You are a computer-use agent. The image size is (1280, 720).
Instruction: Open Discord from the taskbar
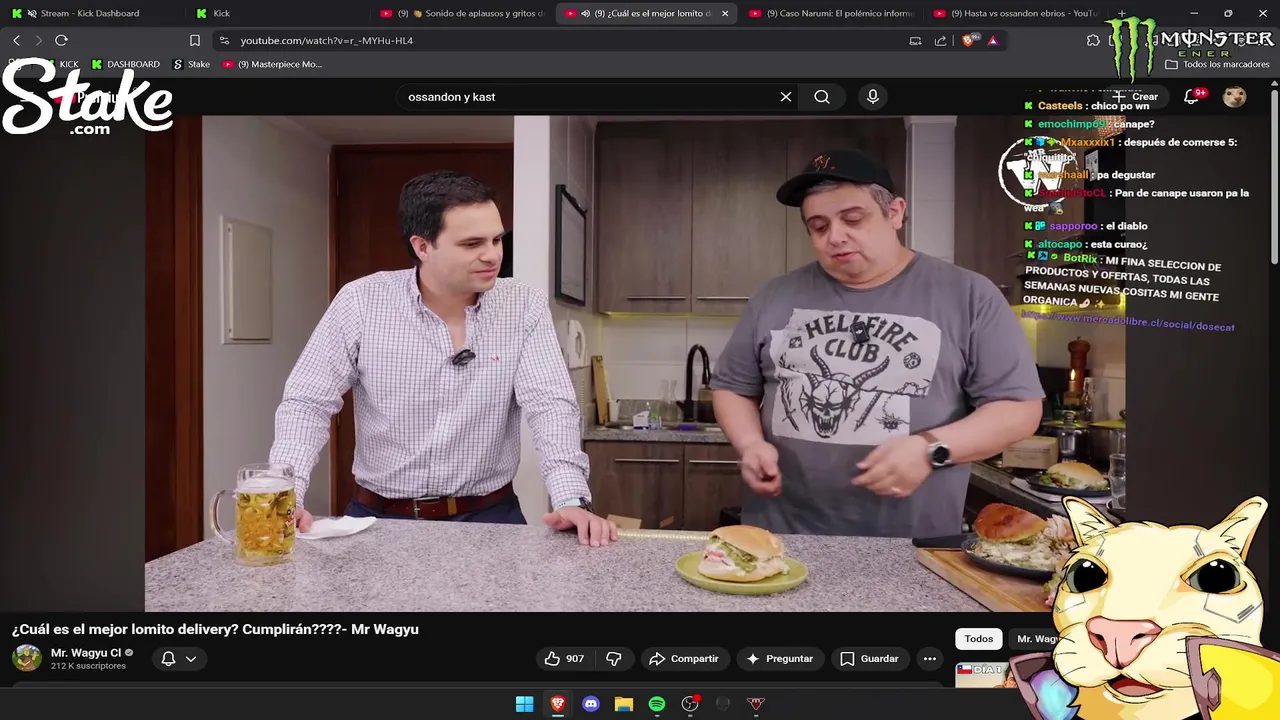tap(591, 704)
